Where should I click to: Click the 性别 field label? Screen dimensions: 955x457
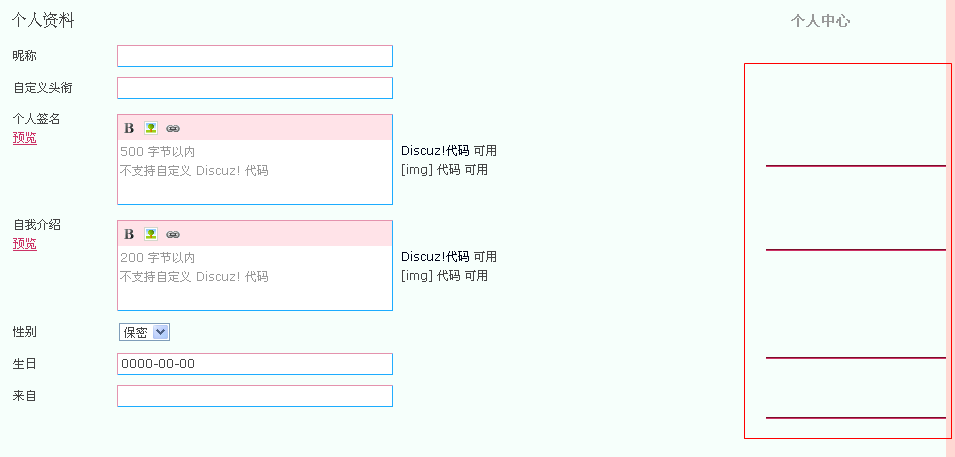[24, 332]
